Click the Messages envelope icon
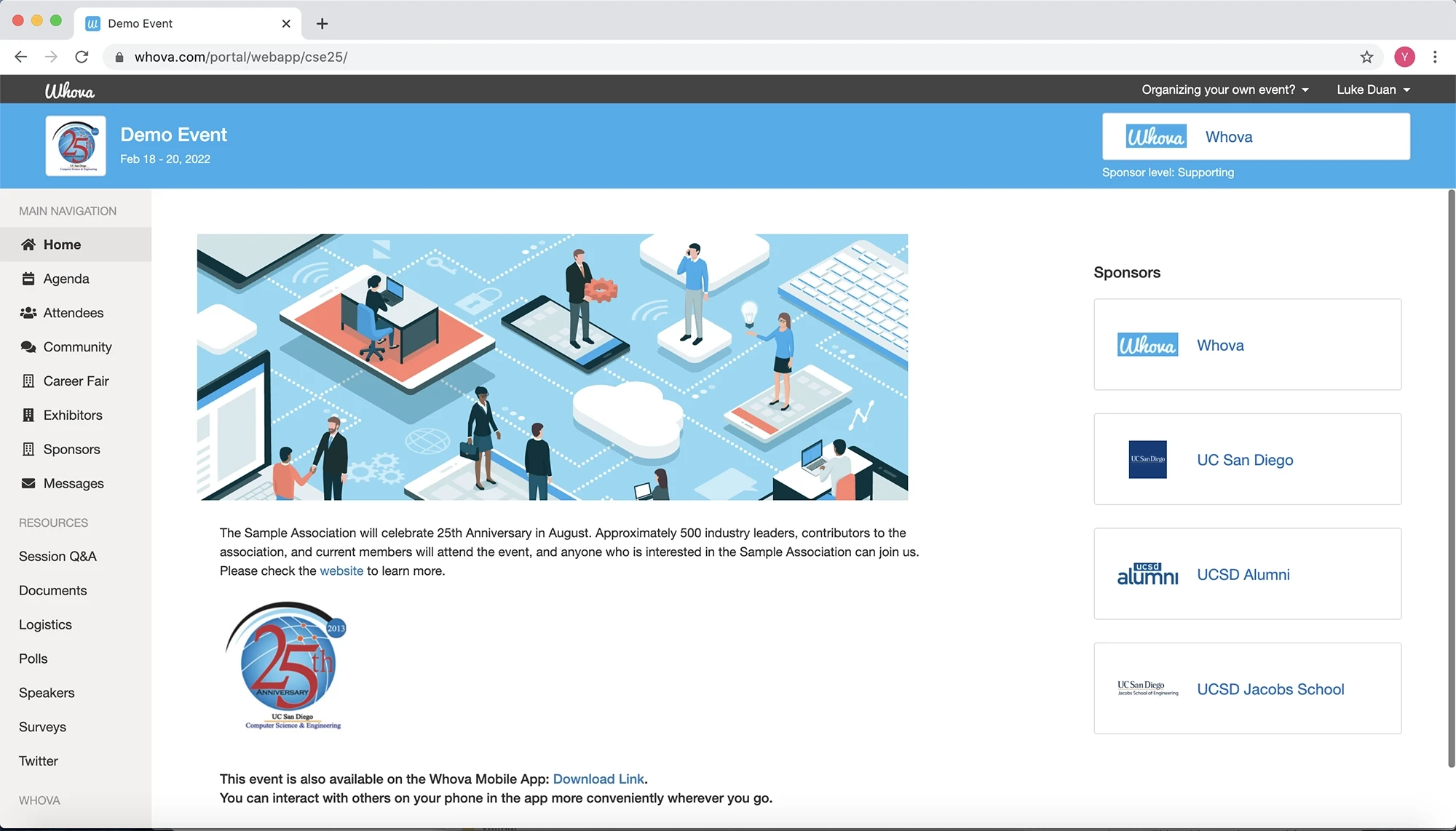Image resolution: width=1456 pixels, height=831 pixels. (x=28, y=483)
